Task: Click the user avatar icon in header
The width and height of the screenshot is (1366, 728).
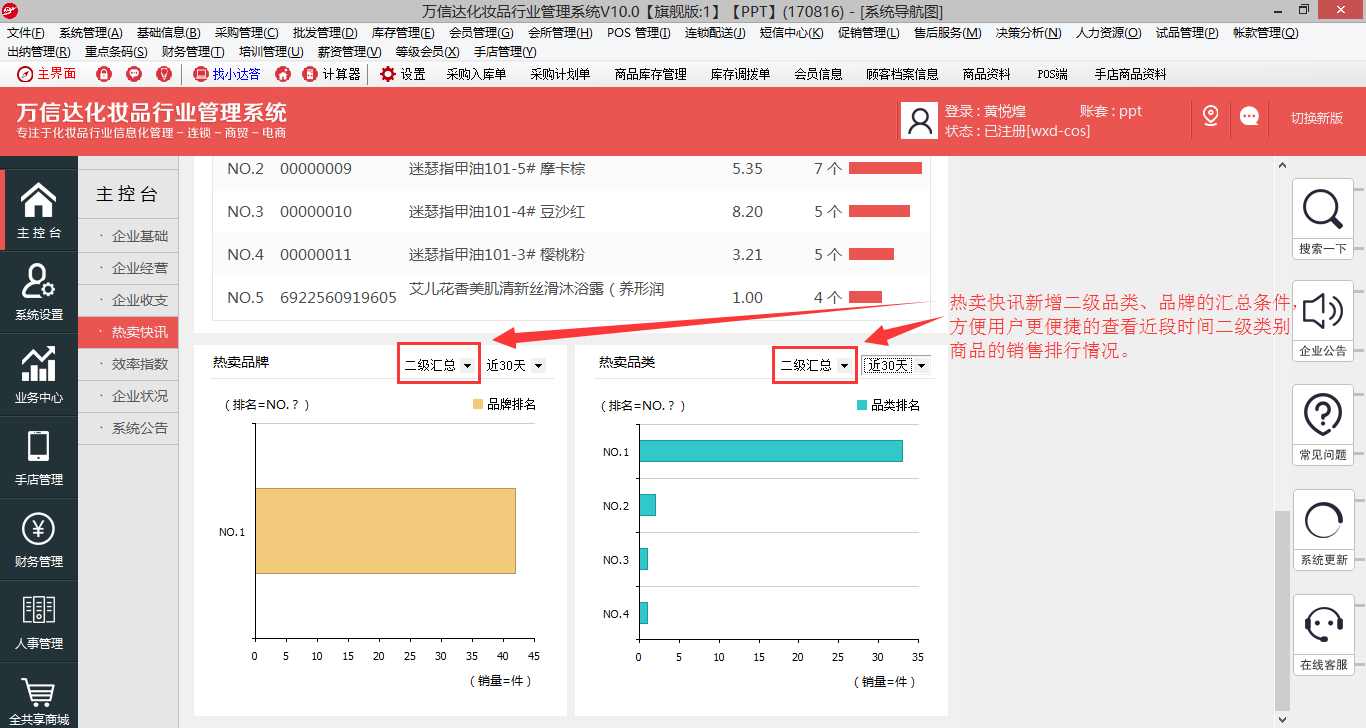Action: click(x=919, y=120)
